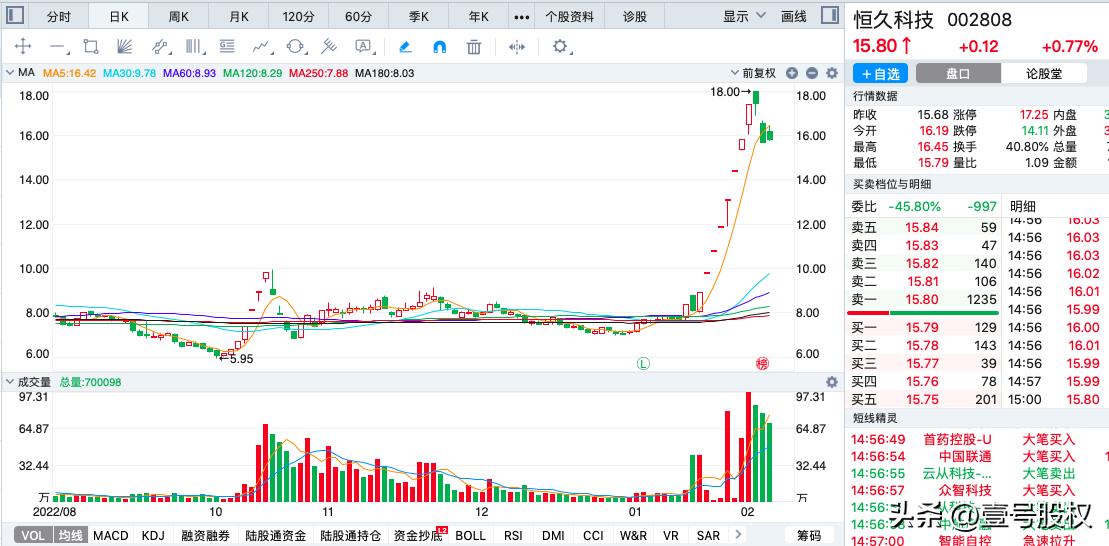
Task: Select the parallel channel drawing tool
Action: coord(160,47)
